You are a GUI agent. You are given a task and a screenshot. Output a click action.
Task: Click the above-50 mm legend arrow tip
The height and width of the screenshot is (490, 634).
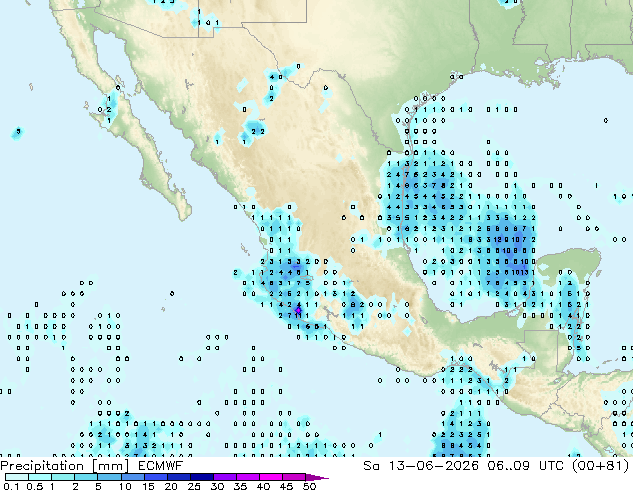[x=317, y=477]
